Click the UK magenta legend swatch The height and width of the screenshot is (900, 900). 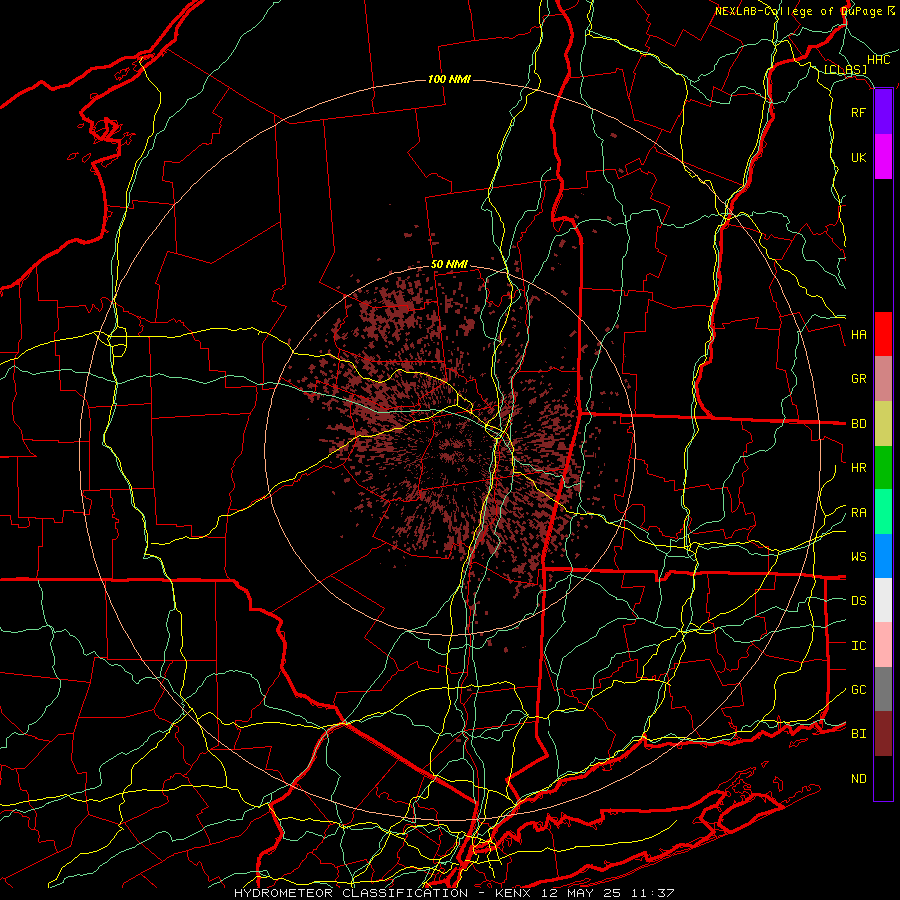pyautogui.click(x=883, y=157)
